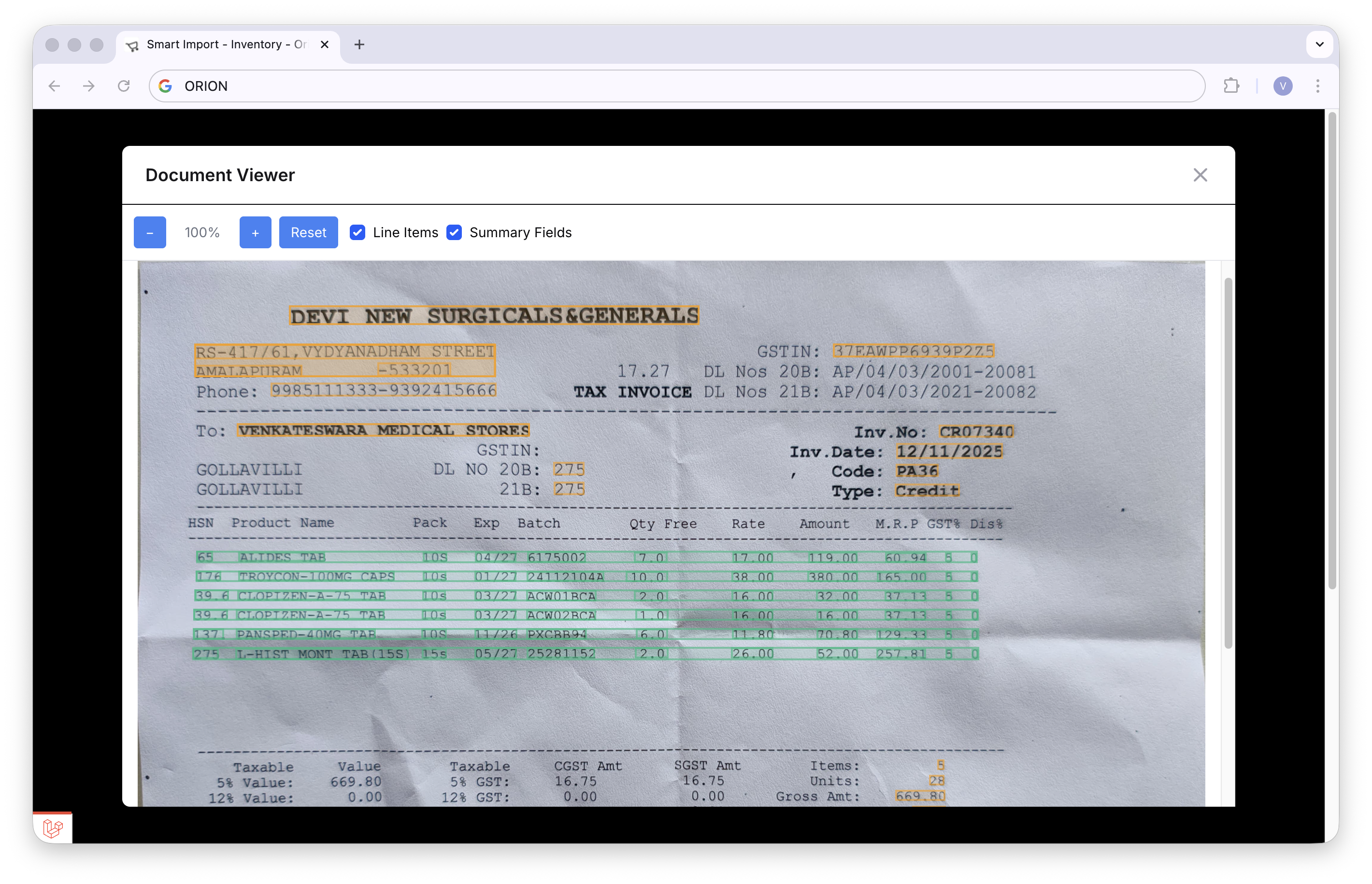This screenshot has height=884, width=1372.
Task: Click the browser forward arrow
Action: click(88, 86)
